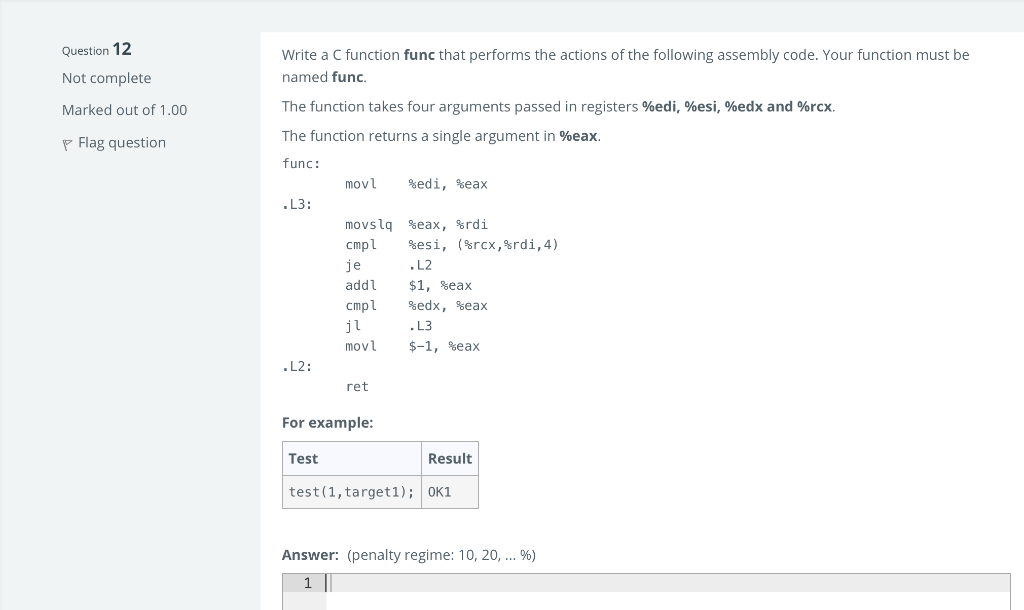Select the Result column header
Viewport: 1024px width, 610px height.
449,458
